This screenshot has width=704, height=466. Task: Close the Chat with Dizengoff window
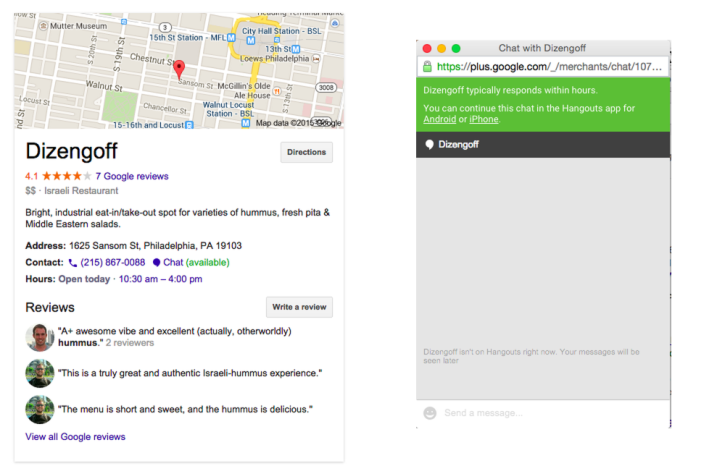pos(427,48)
